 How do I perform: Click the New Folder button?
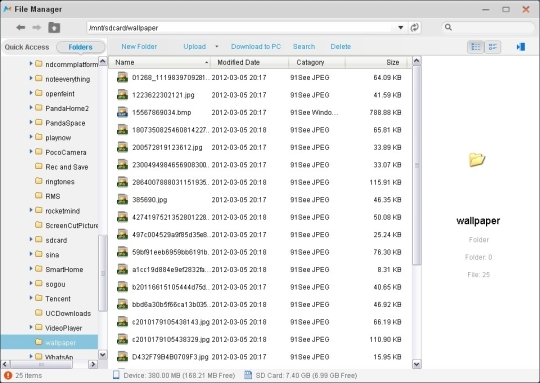coord(139,46)
